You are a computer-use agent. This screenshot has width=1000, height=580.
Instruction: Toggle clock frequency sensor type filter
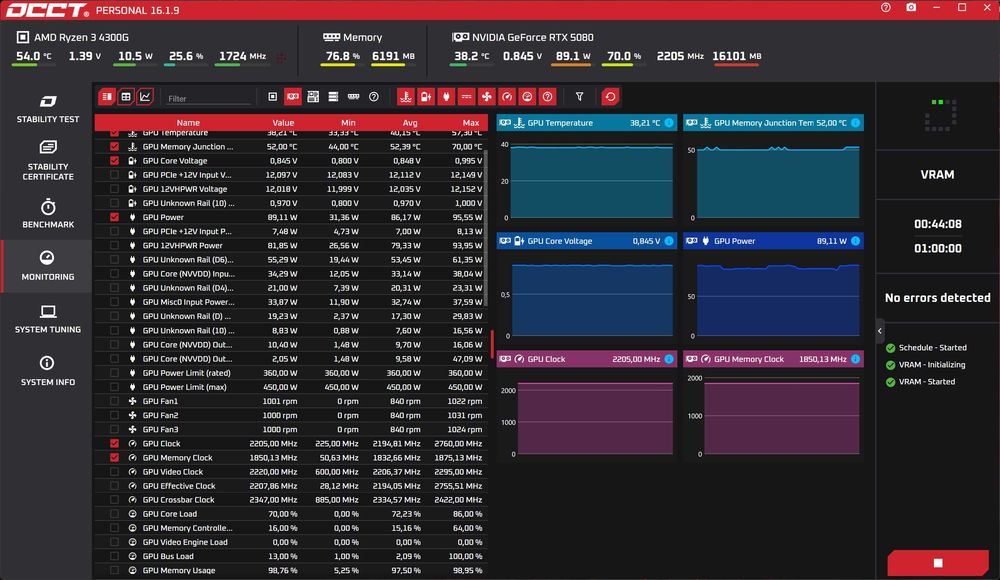(507, 97)
